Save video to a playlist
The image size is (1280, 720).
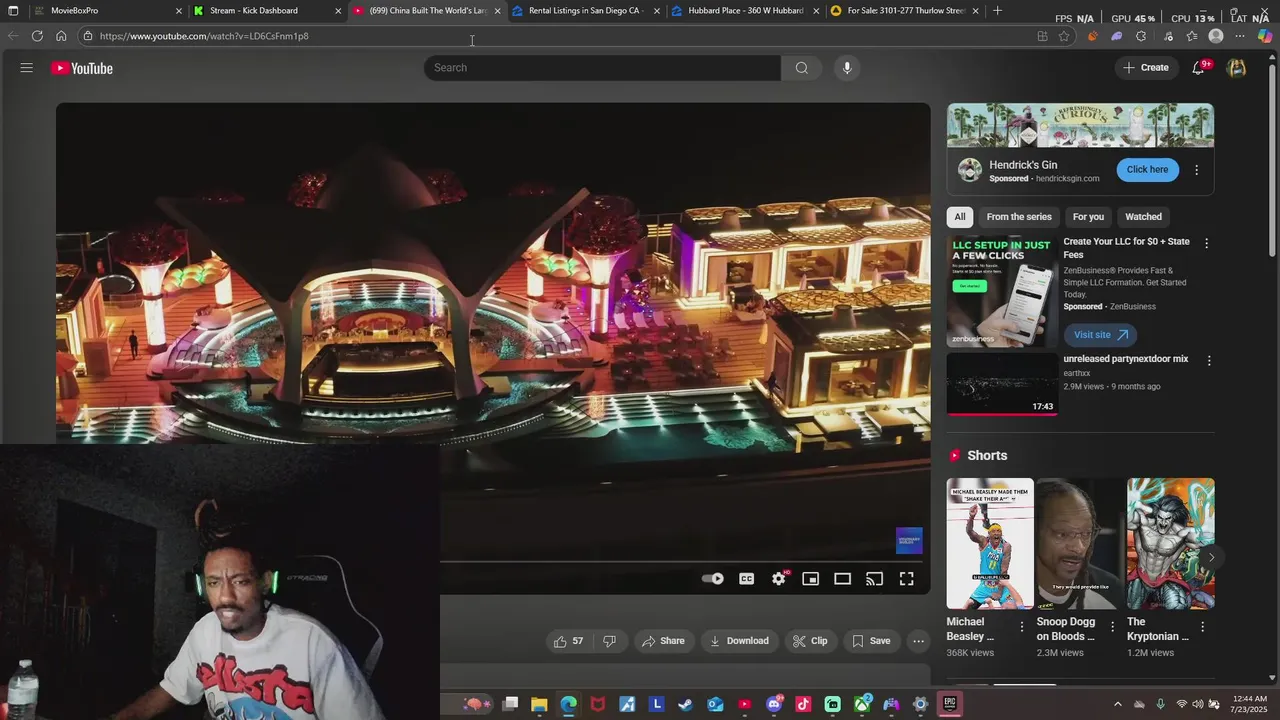coord(870,641)
